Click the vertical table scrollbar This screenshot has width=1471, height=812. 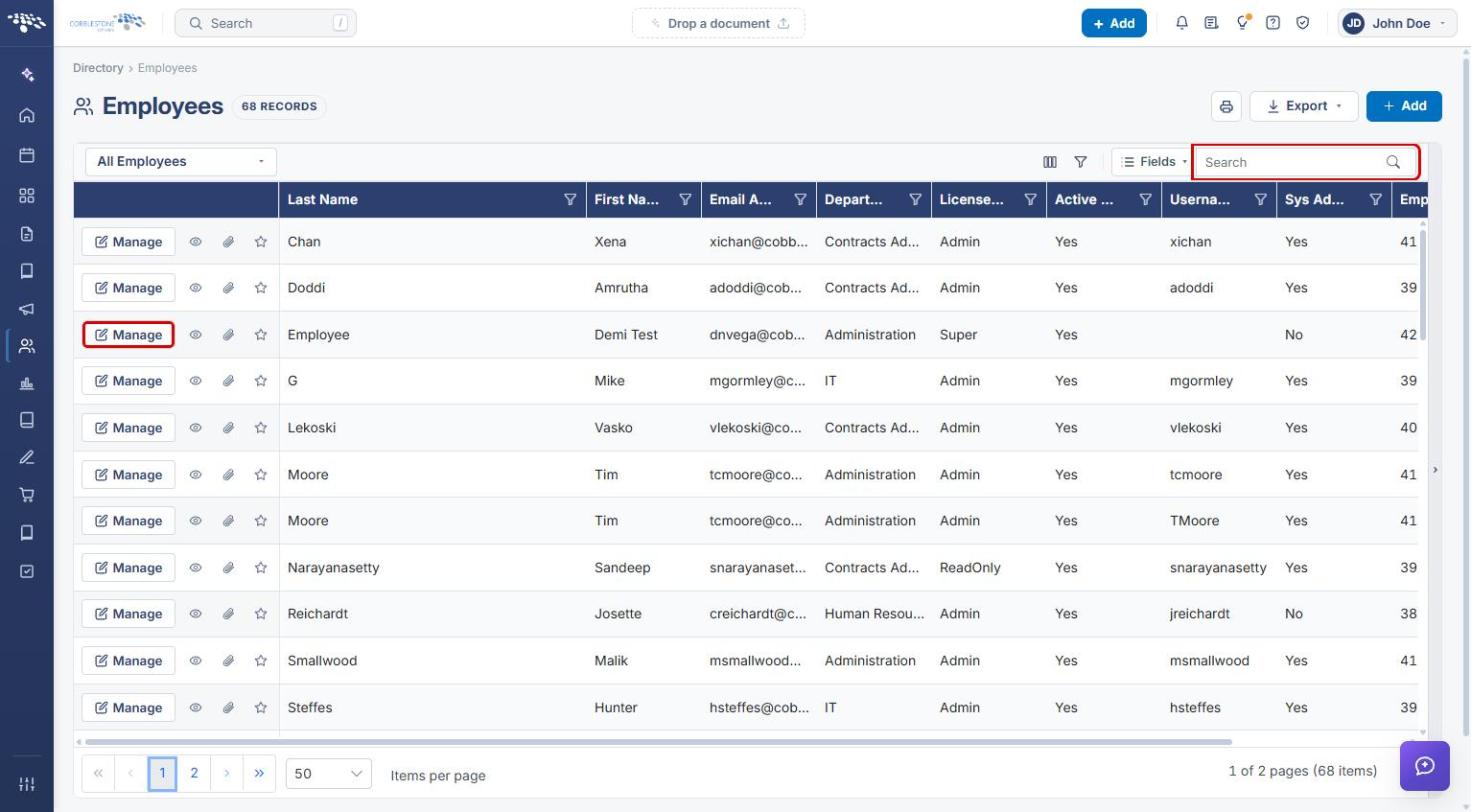point(1423,285)
